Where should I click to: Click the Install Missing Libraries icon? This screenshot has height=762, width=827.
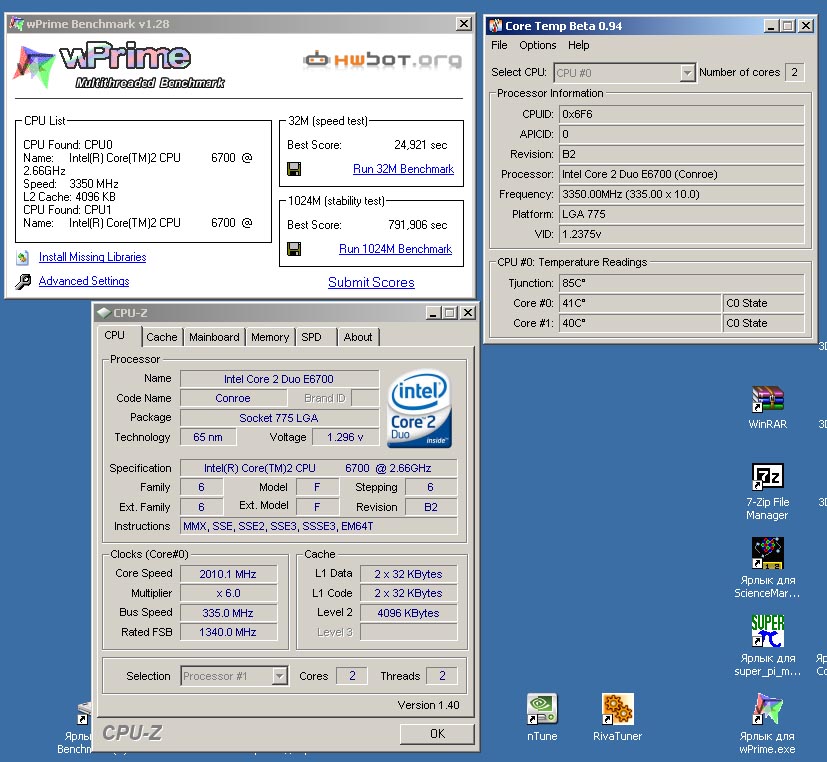[x=22, y=257]
